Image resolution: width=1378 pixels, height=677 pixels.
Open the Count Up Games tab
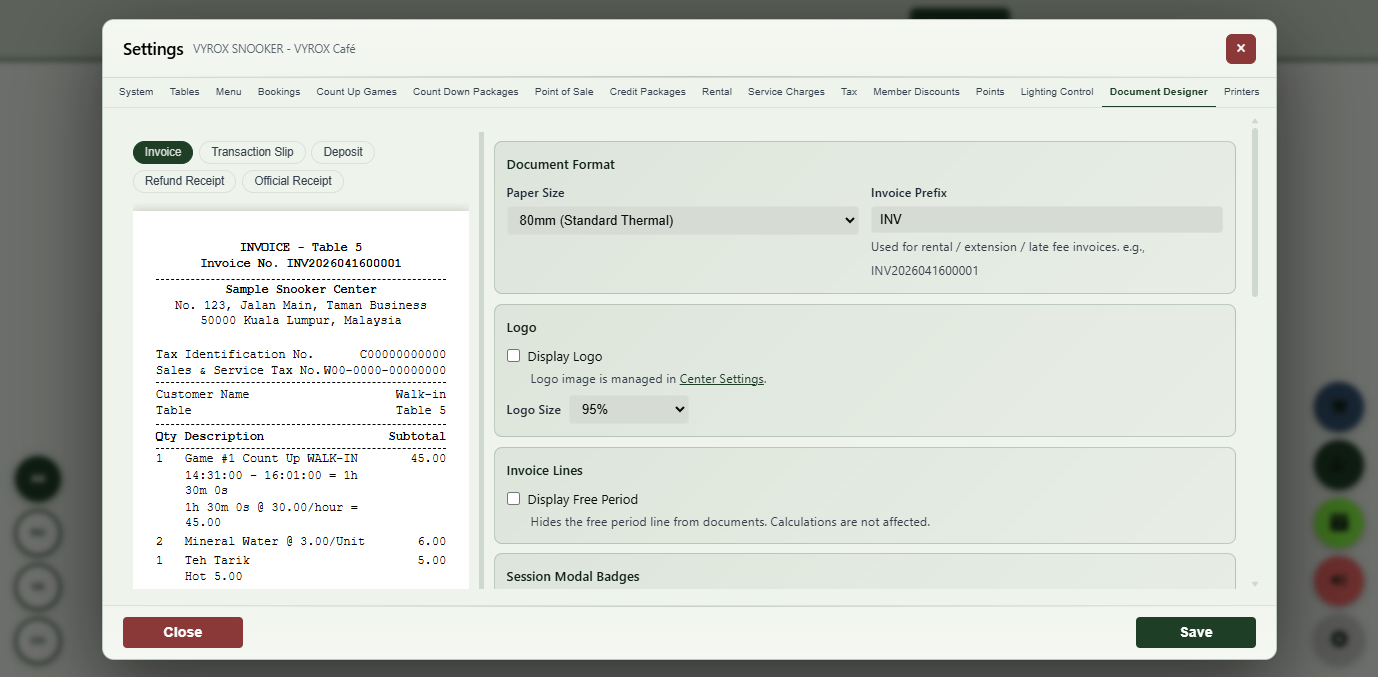coord(357,92)
